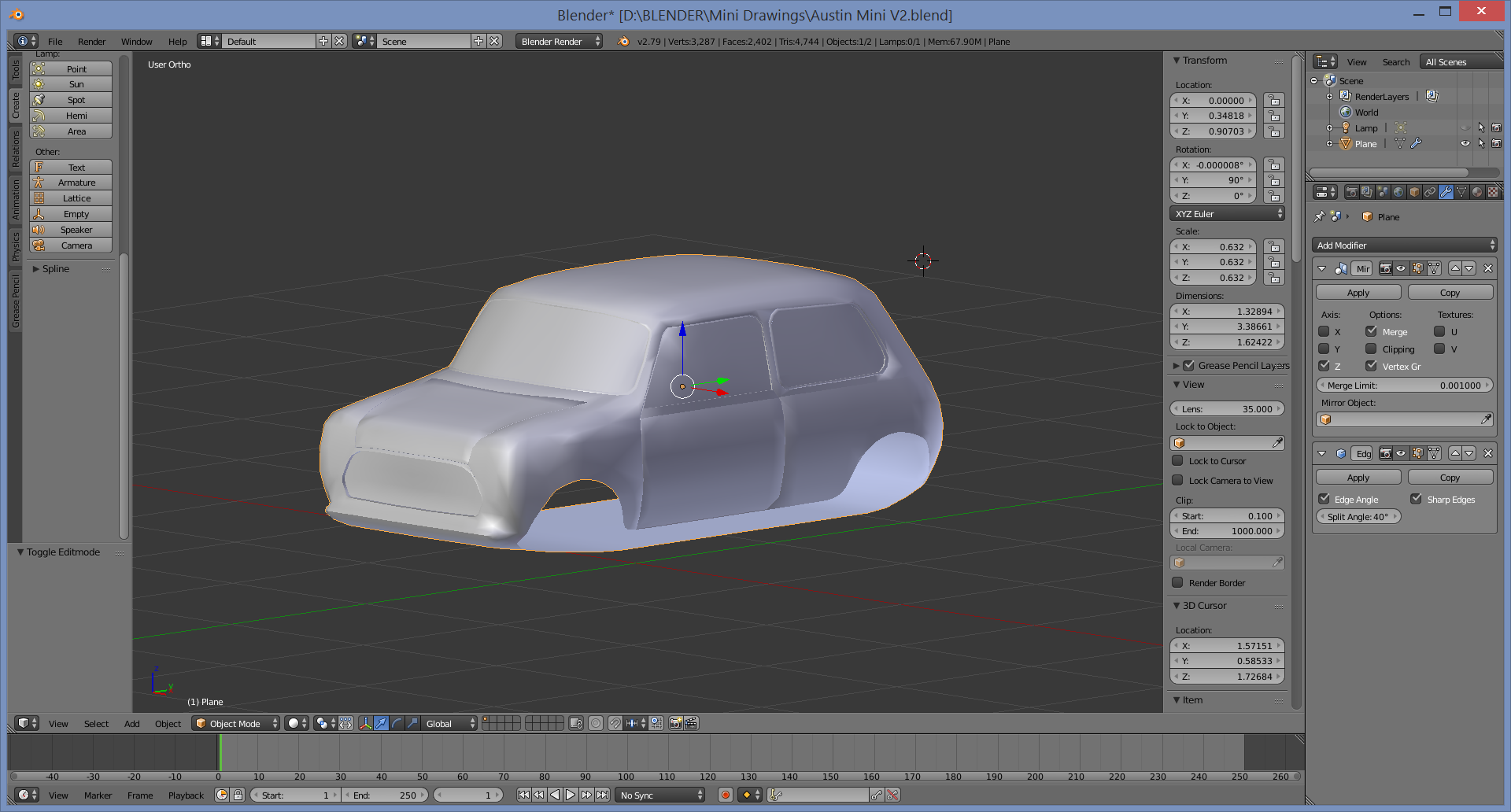Viewport: 1511px width, 812px height.
Task: Click the record auto-keyframe button
Action: pyautogui.click(x=726, y=795)
